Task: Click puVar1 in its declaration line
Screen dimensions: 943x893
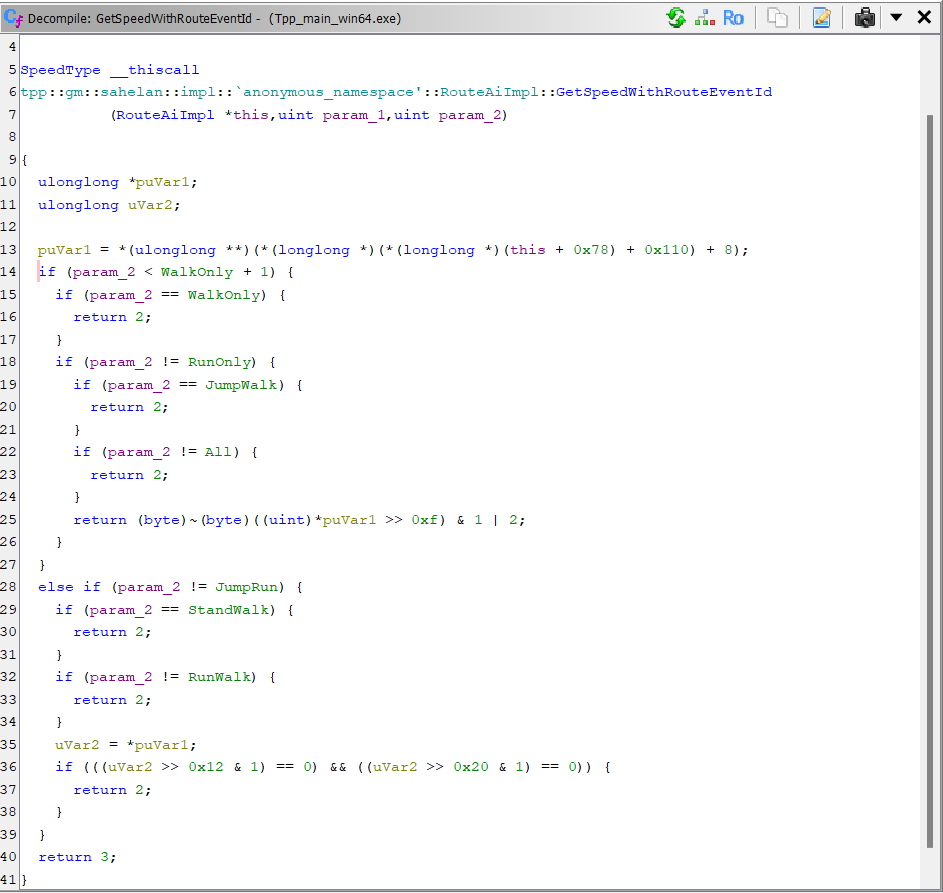Action: coord(162,182)
